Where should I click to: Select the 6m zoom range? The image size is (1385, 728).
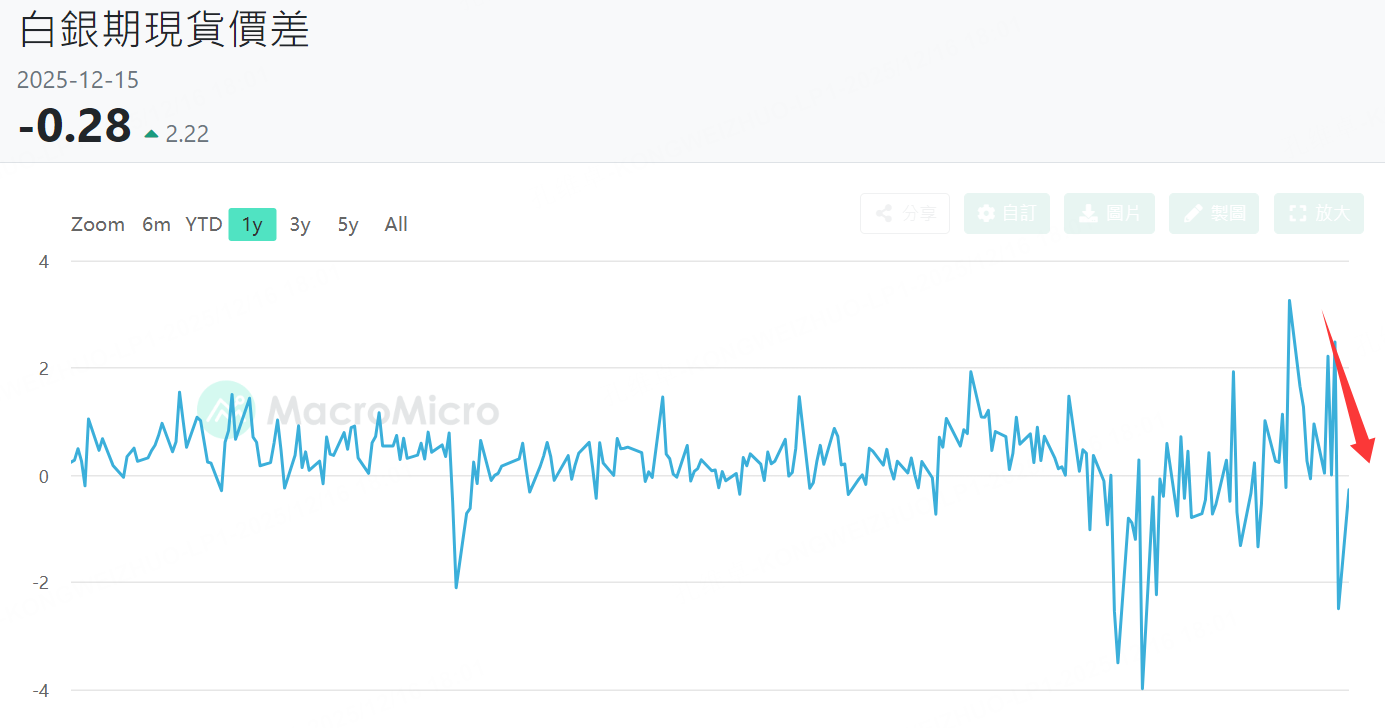pos(156,225)
